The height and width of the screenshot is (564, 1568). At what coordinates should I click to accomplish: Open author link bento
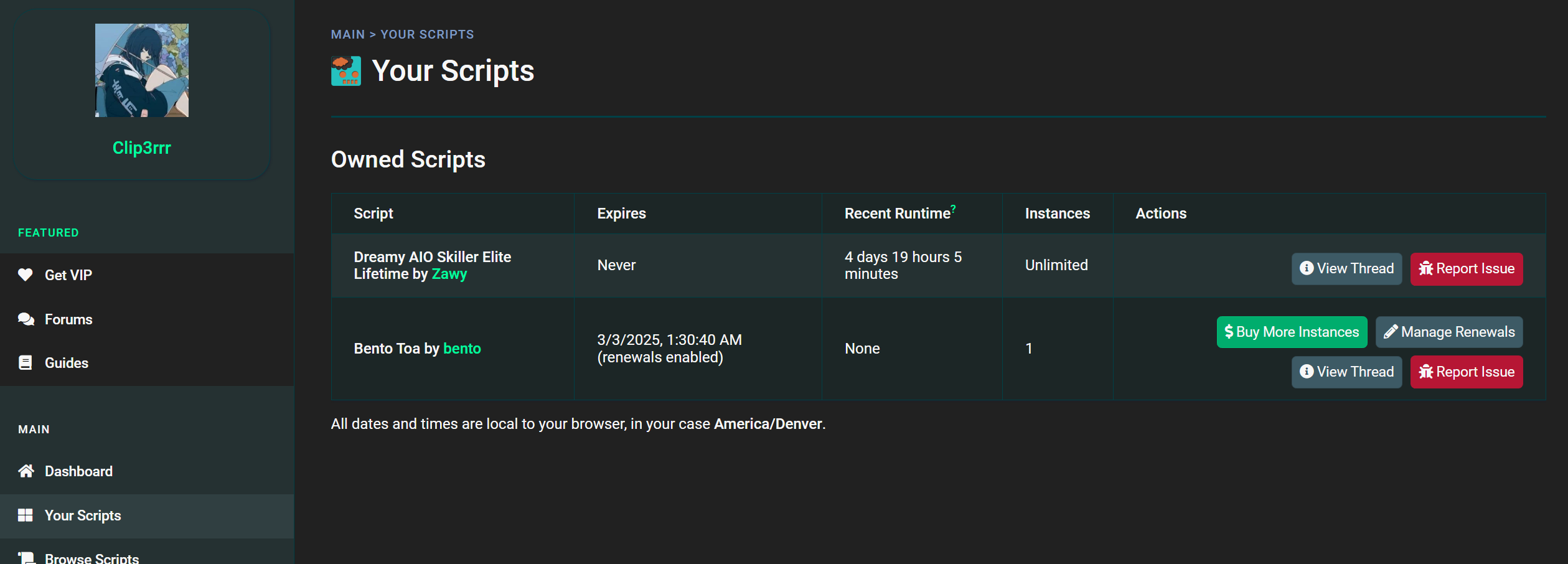(x=462, y=349)
